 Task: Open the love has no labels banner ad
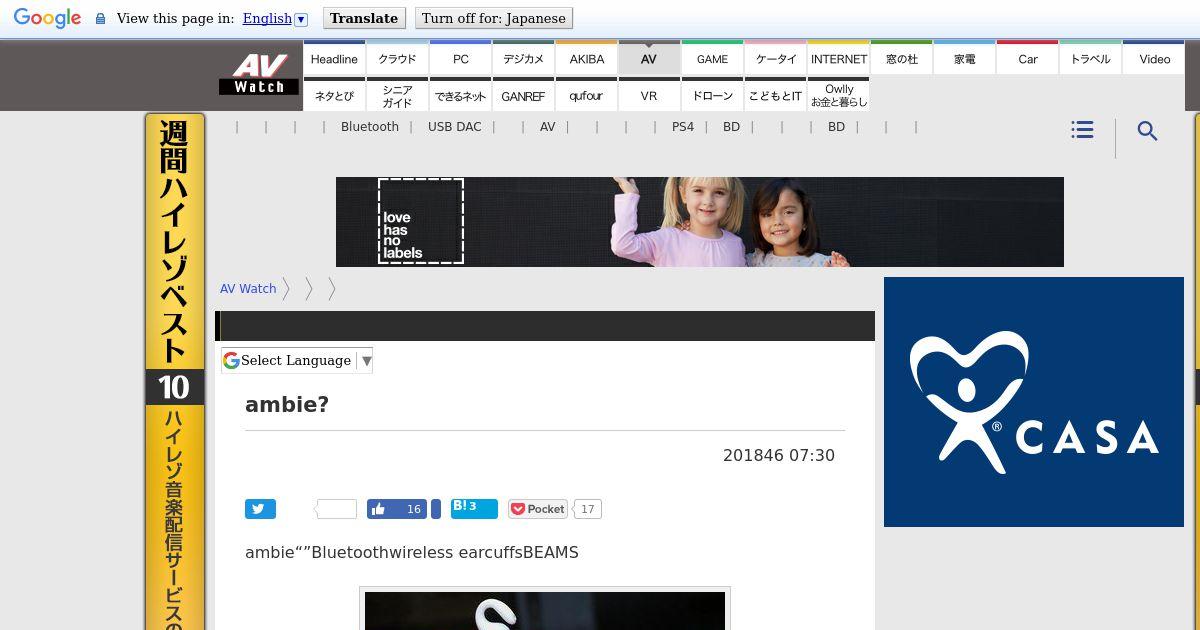[700, 222]
